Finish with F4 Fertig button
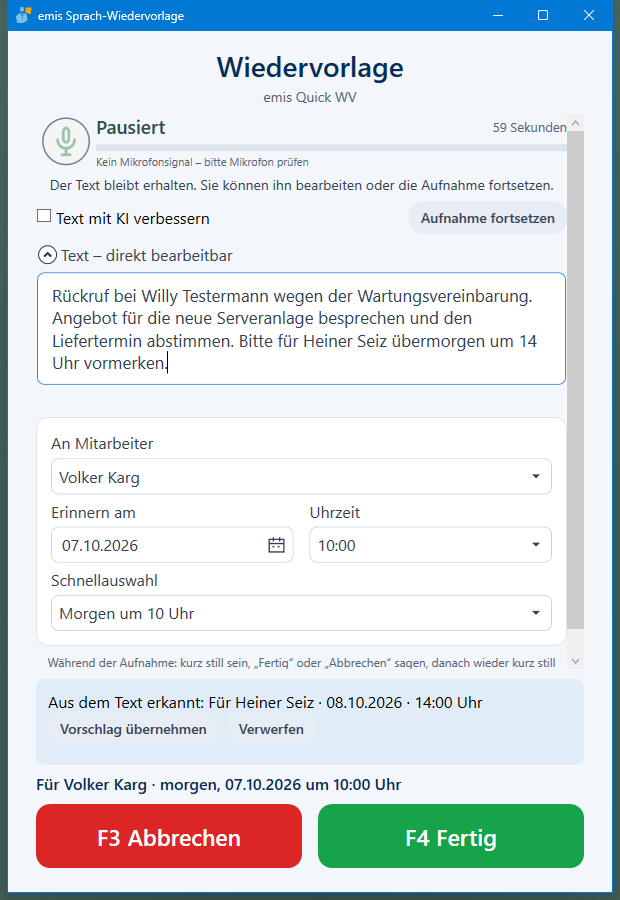This screenshot has height=900, width=620. [x=451, y=836]
